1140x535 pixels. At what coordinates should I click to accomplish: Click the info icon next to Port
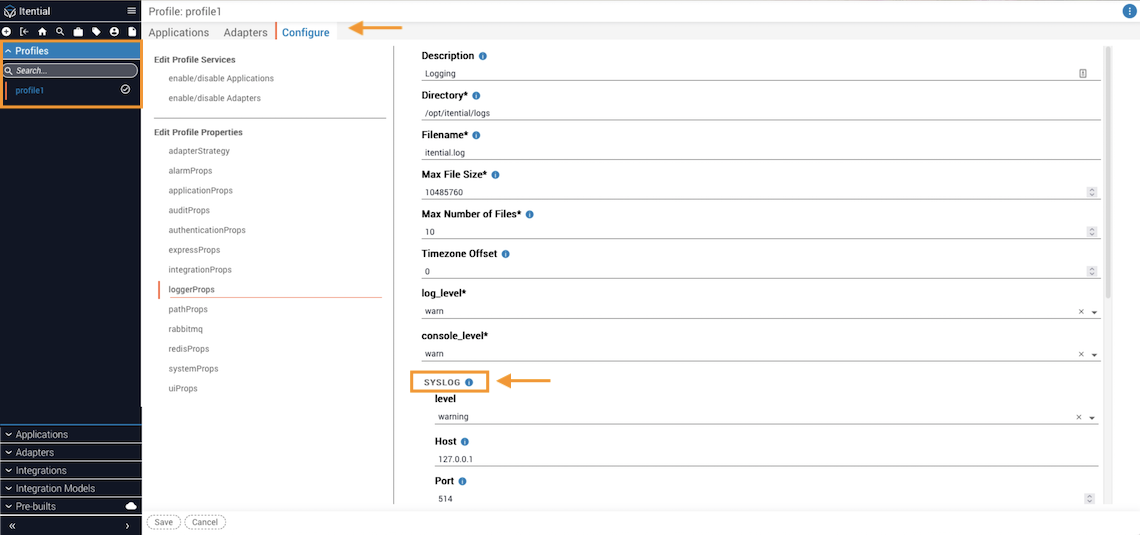(462, 481)
